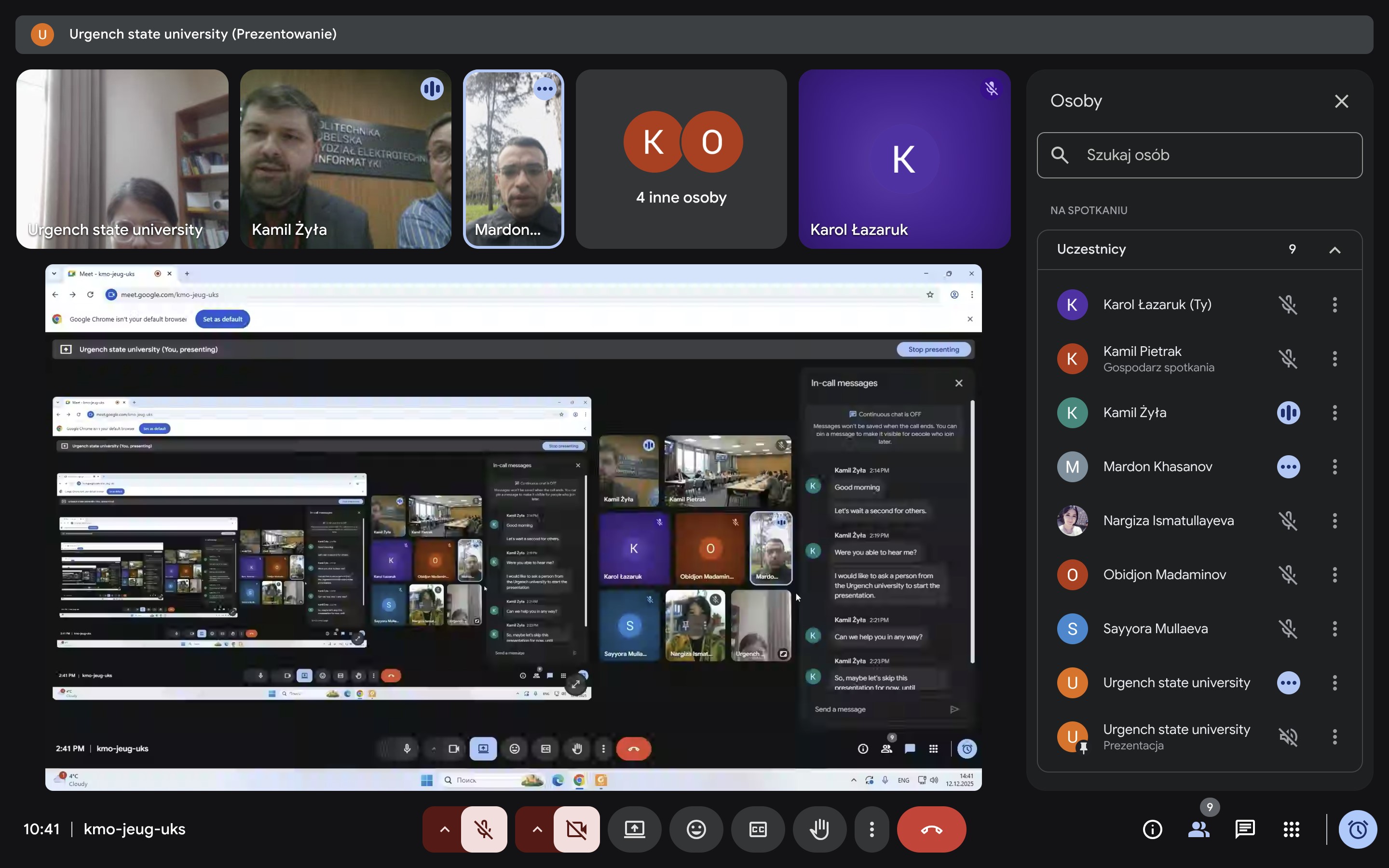Collapse the Uczestnicy participants list
This screenshot has height=868, width=1389.
tap(1335, 250)
